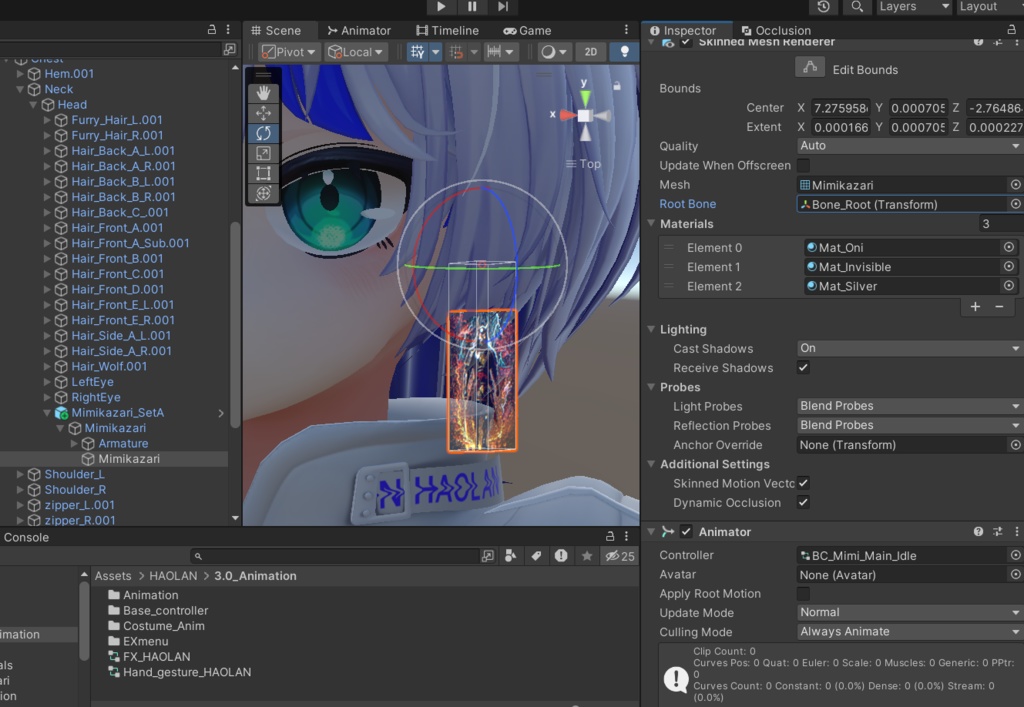This screenshot has width=1024, height=707.
Task: Open the Layers dropdown
Action: coord(913,7)
